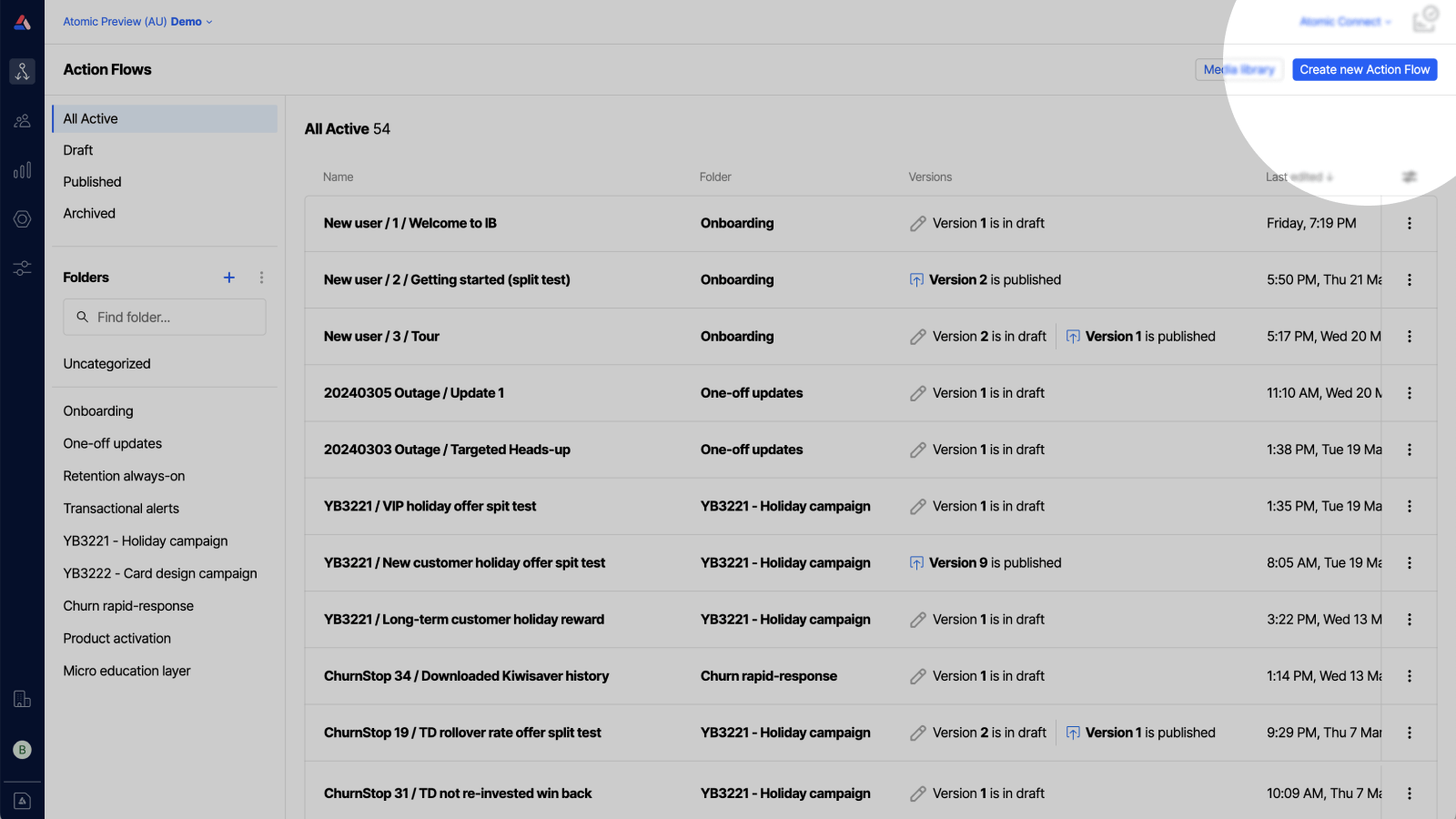
Task: Open New user / 2 / Getting started flow
Action: (447, 280)
